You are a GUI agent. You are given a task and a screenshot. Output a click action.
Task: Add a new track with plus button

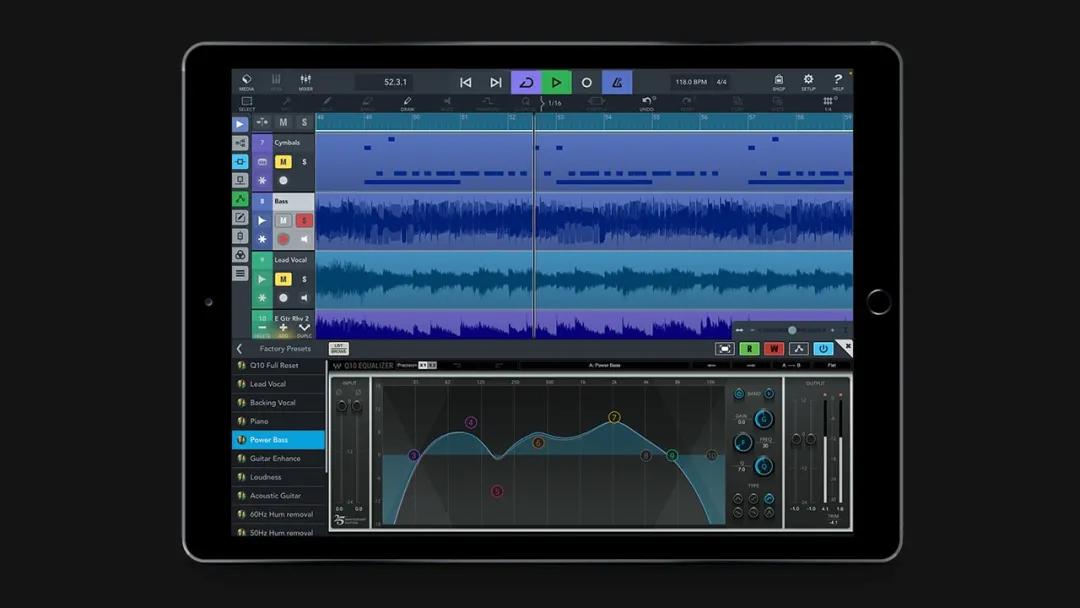[x=283, y=329]
